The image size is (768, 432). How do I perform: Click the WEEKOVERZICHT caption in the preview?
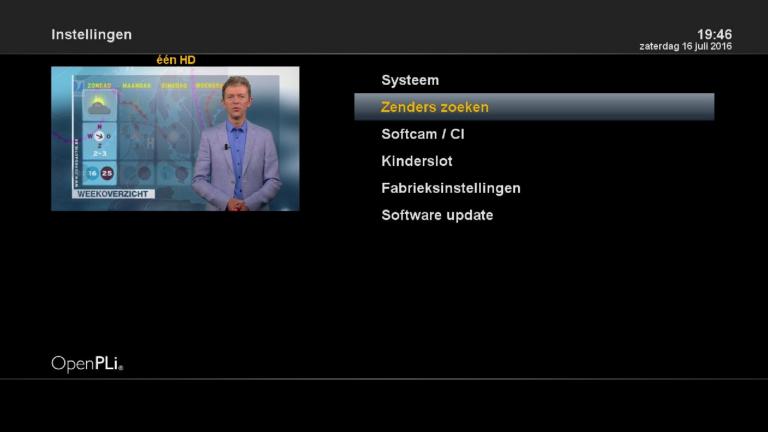coord(115,193)
